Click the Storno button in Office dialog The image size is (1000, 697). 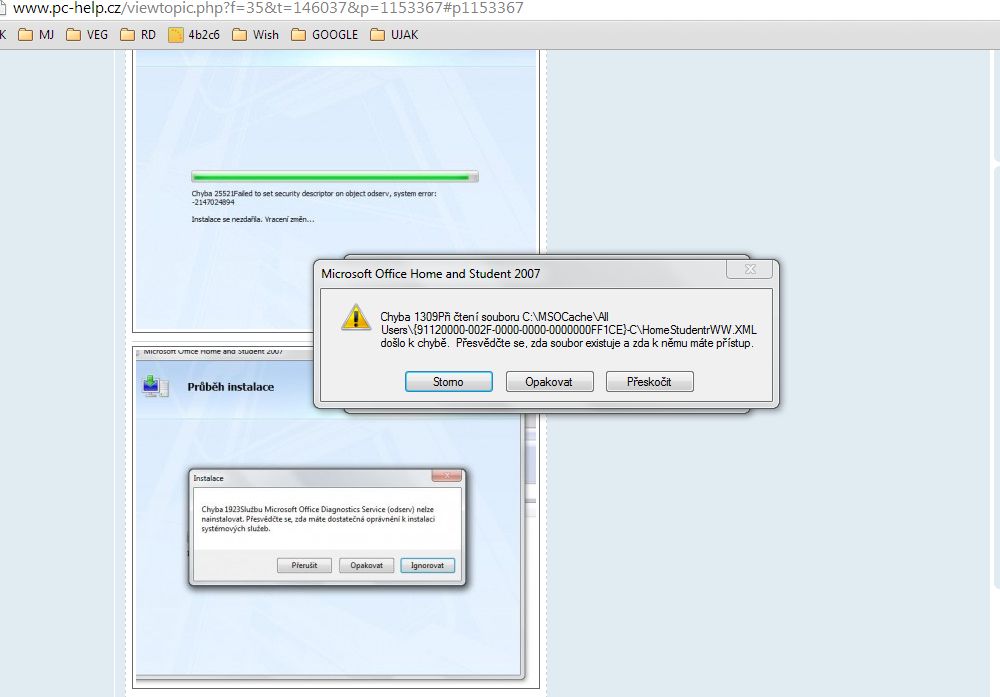(x=448, y=381)
